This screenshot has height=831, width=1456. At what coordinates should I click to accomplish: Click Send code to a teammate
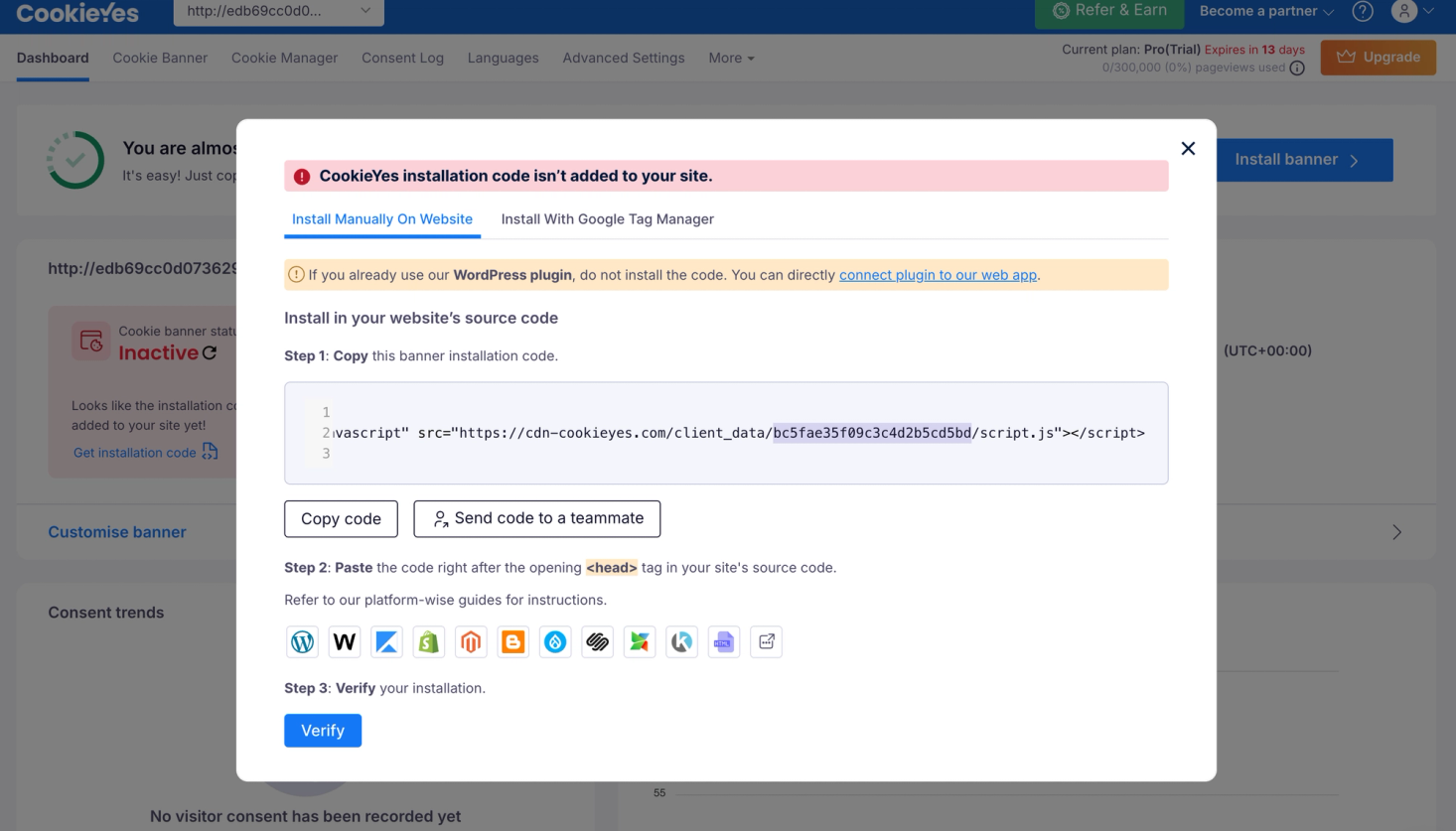(x=537, y=518)
